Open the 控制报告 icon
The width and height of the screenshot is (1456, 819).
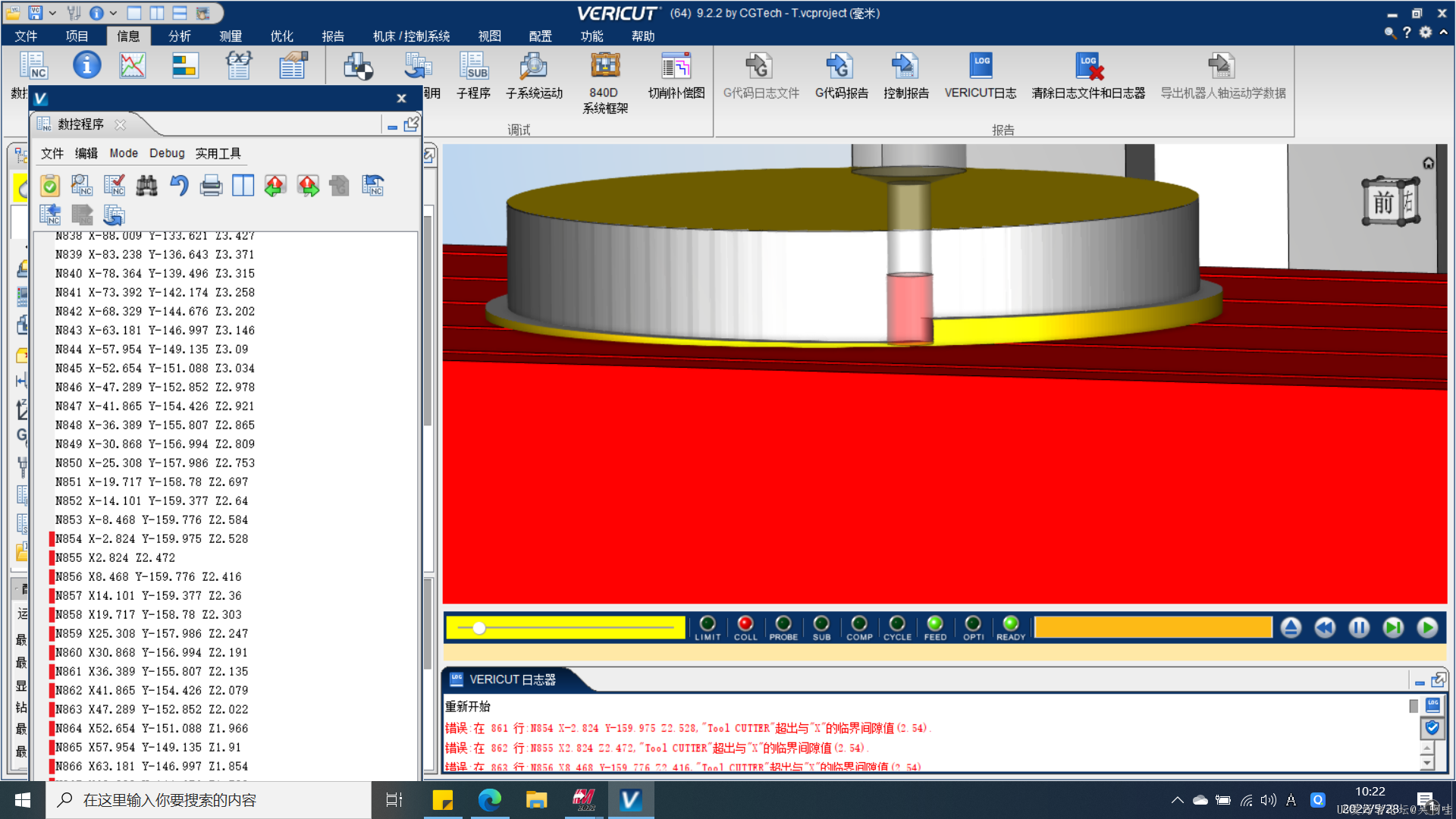(905, 74)
